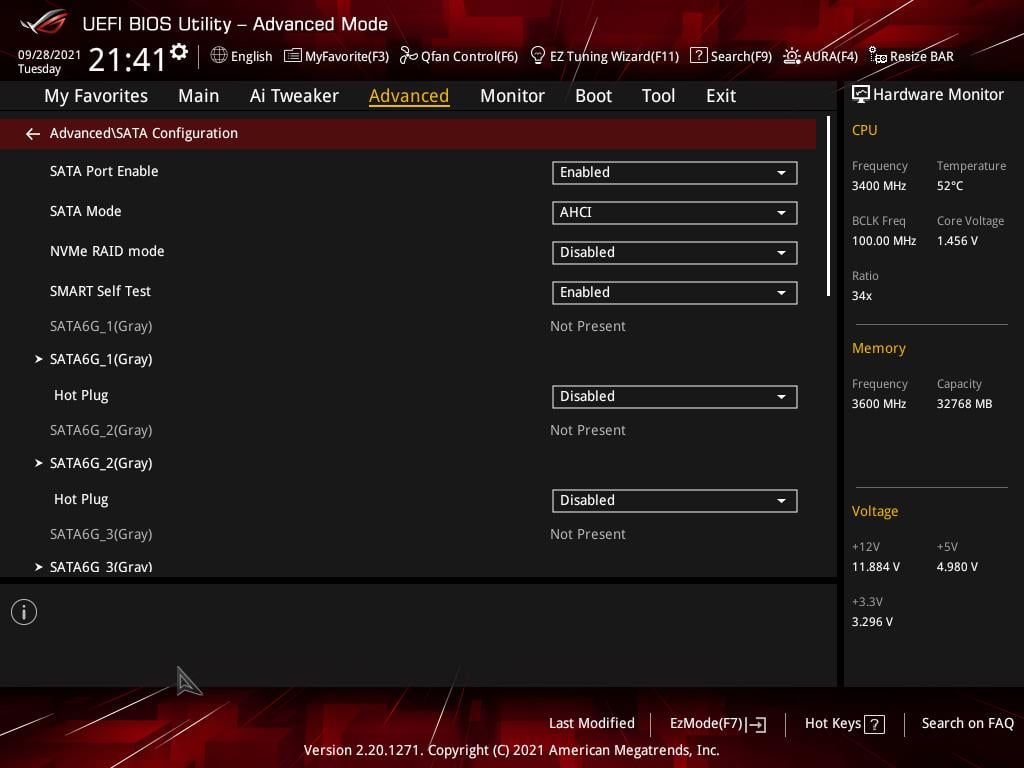The width and height of the screenshot is (1024, 768).
Task: Click the Resize BAR icon
Action: click(x=877, y=56)
